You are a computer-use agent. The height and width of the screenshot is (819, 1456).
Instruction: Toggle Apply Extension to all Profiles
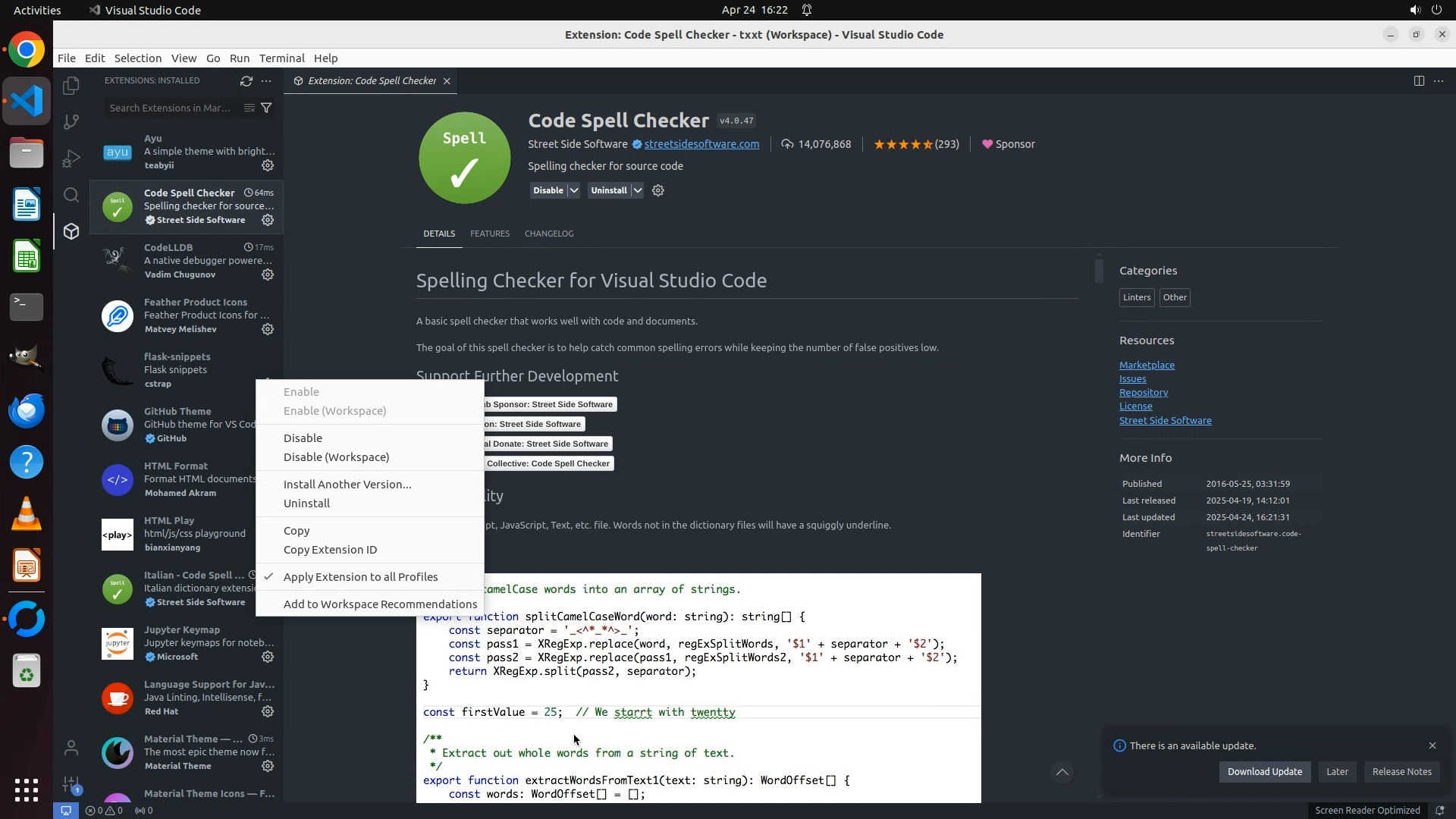(360, 576)
